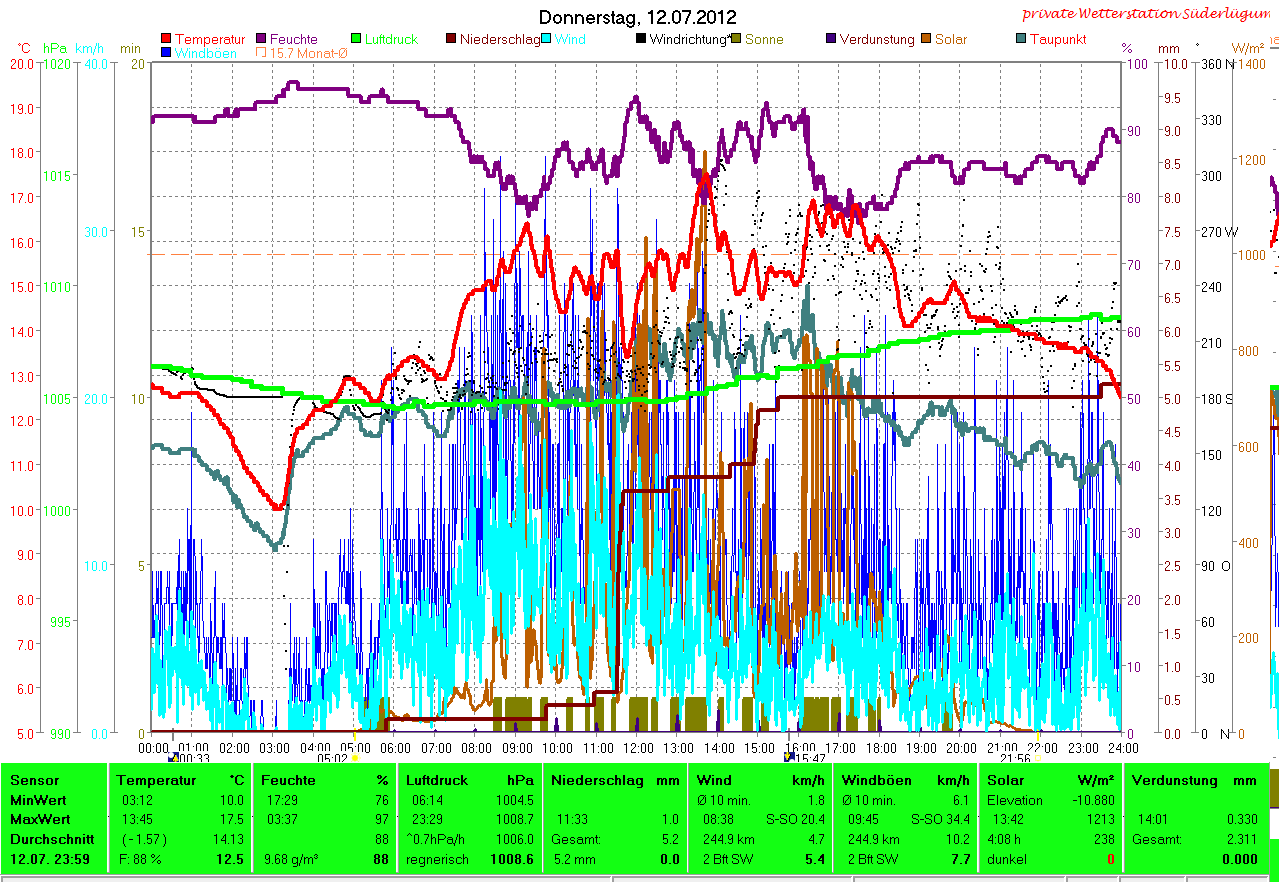The height and width of the screenshot is (882, 1280).
Task: Click the olive Sonne legend square
Action: [x=737, y=40]
